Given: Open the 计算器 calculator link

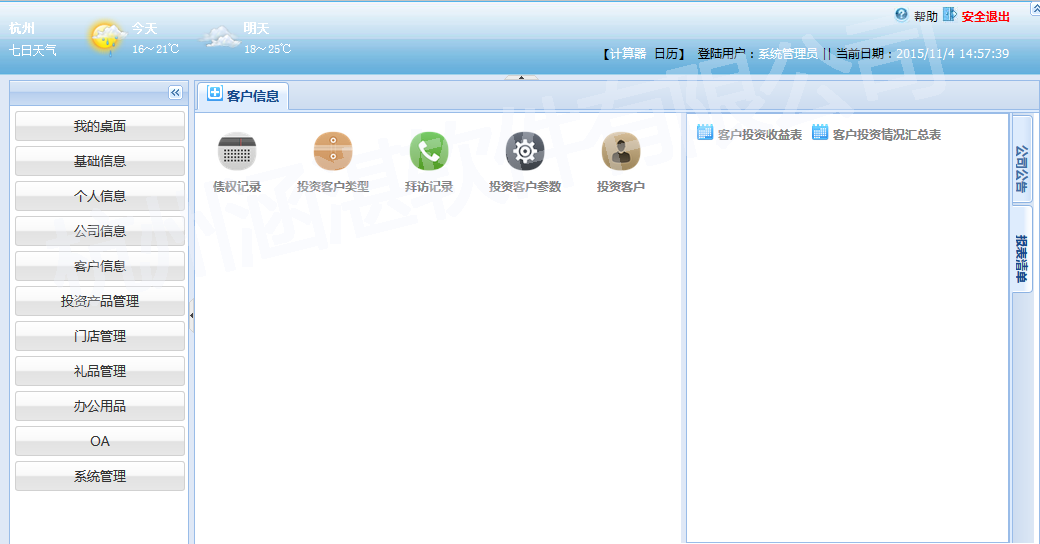Looking at the screenshot, I should (x=628, y=54).
